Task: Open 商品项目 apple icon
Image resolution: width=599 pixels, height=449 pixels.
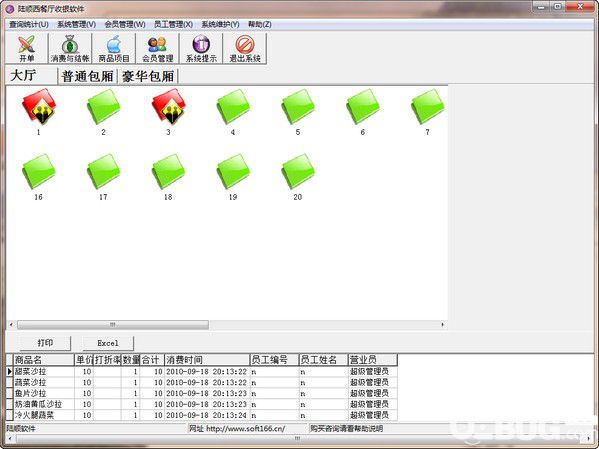Action: coord(114,48)
